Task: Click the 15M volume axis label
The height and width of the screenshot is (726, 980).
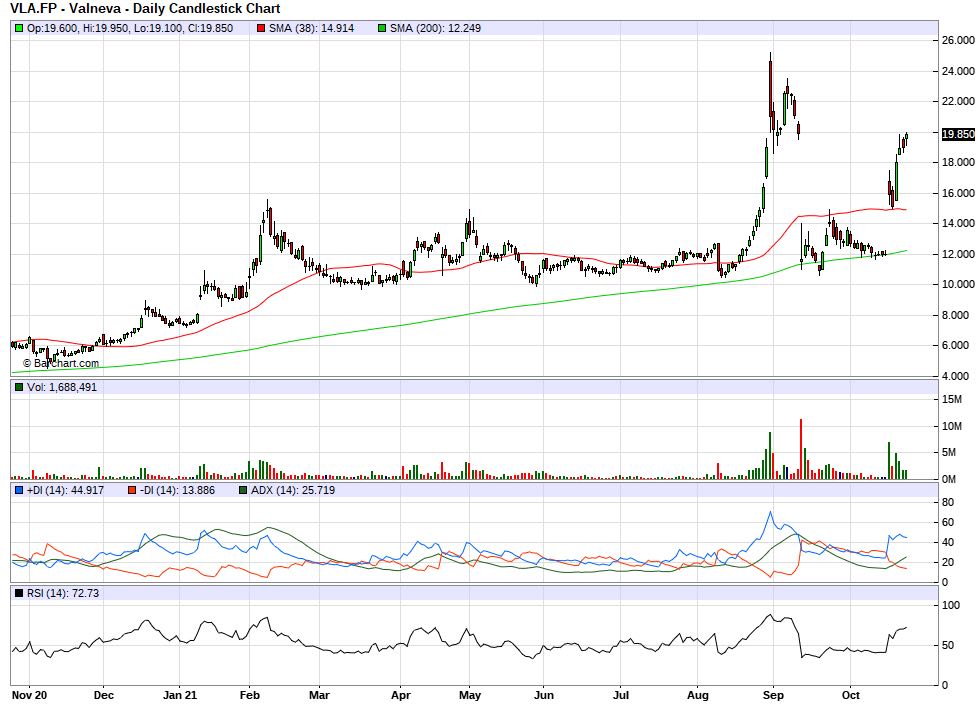Action: coord(952,399)
